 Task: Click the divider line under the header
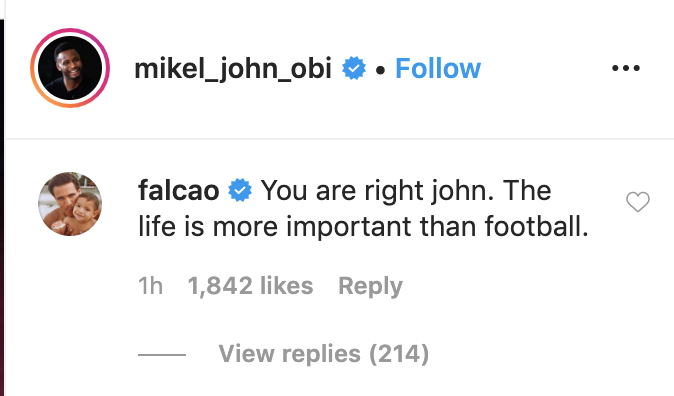click(x=339, y=139)
